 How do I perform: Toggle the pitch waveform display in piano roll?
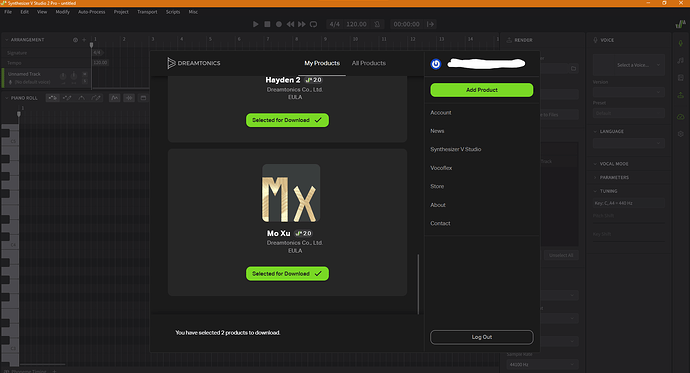[x=114, y=98]
